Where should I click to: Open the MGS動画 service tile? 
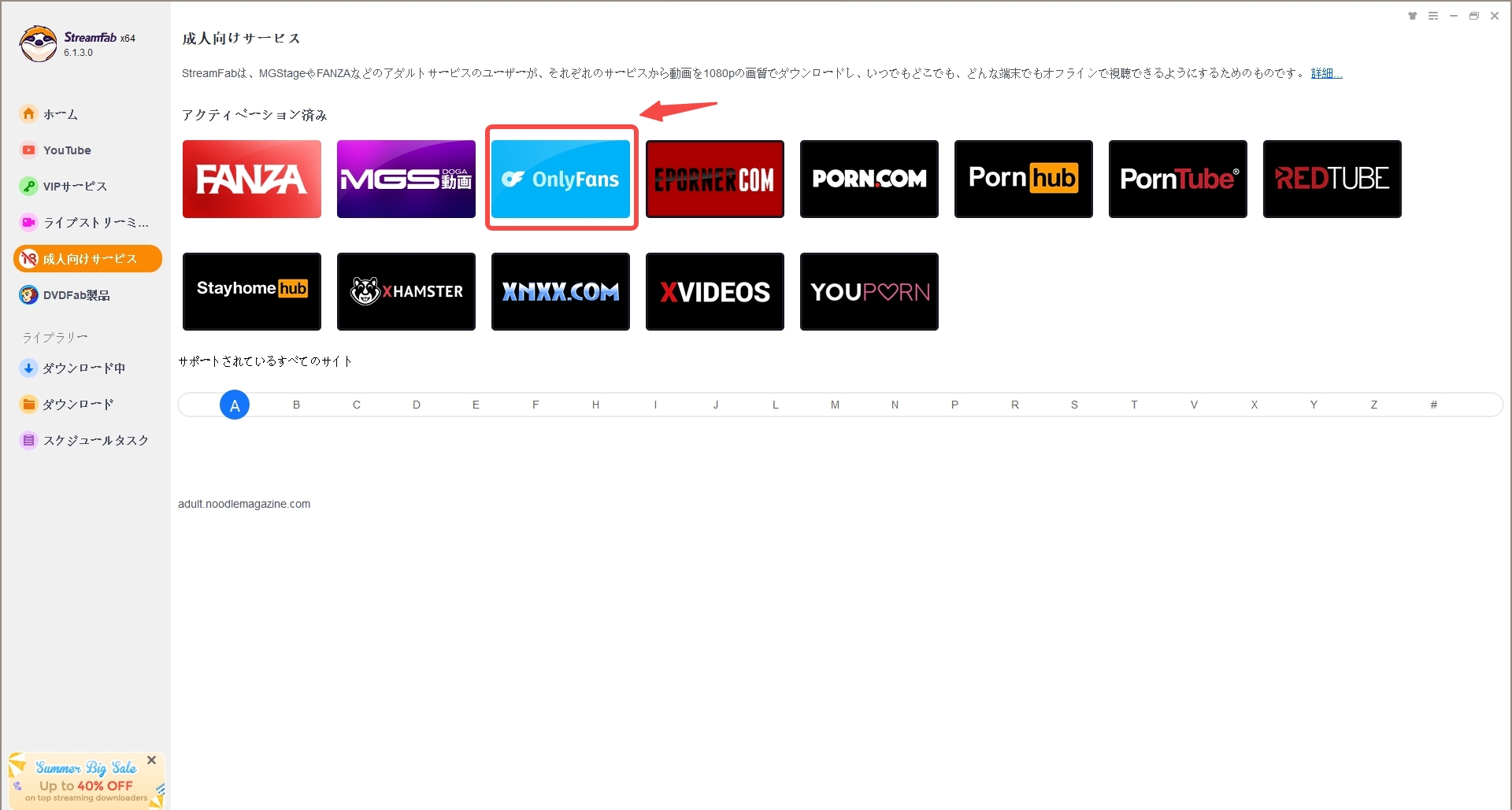[x=406, y=179]
